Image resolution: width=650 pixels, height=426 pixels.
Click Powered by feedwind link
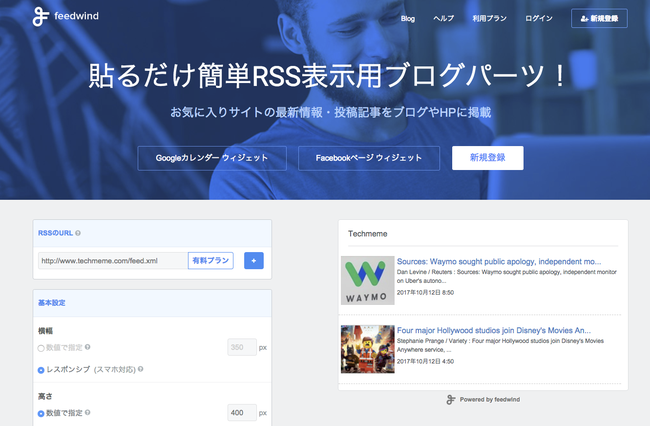[490, 399]
